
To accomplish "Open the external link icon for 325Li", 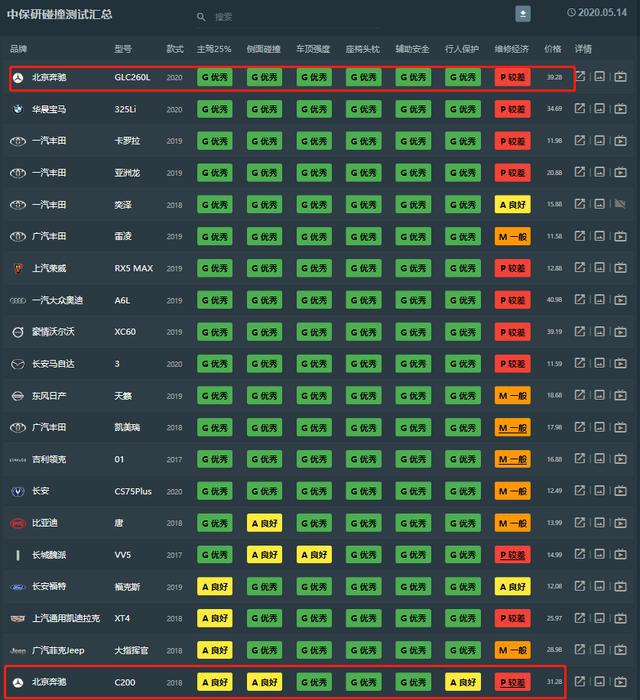I will click(580, 108).
